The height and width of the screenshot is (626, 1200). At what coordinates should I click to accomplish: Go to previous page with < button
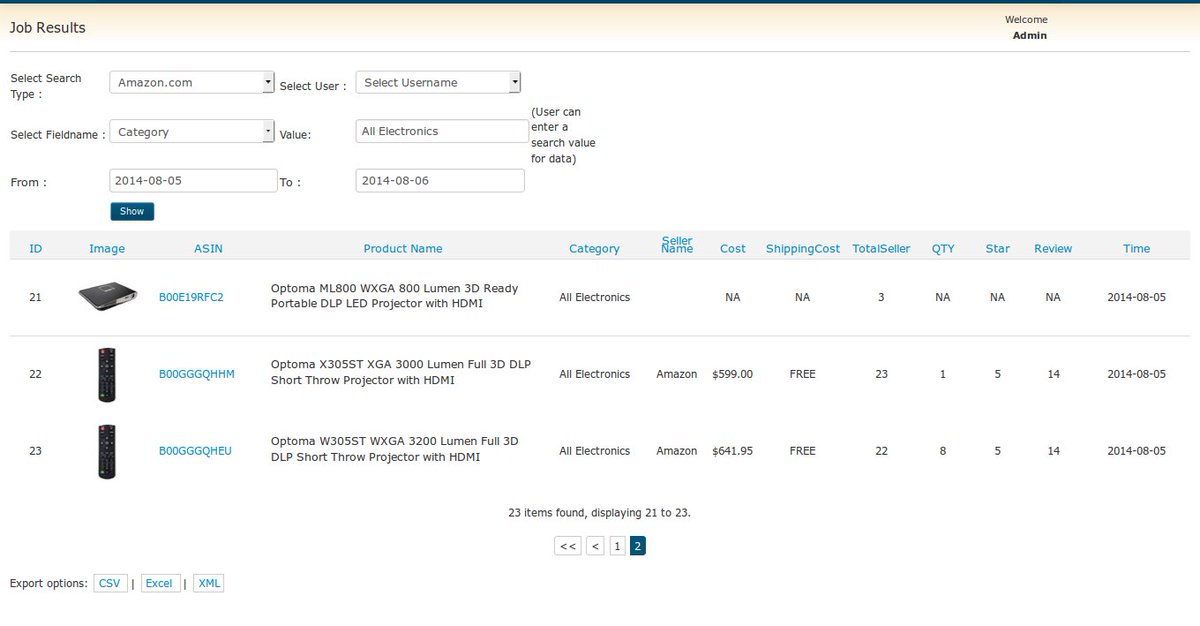point(595,546)
